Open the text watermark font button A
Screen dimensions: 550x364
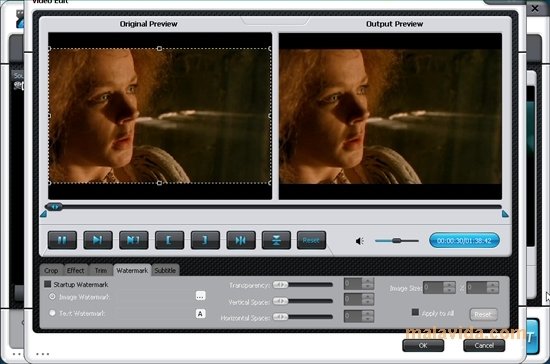200,314
